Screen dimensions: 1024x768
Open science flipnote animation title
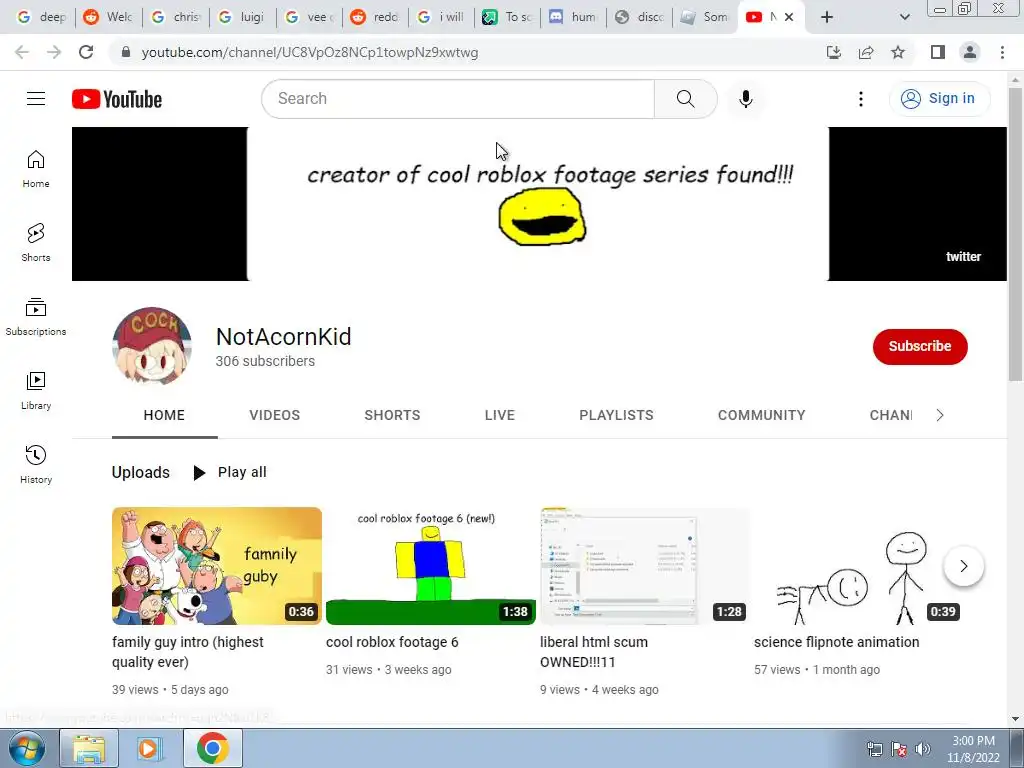[836, 642]
